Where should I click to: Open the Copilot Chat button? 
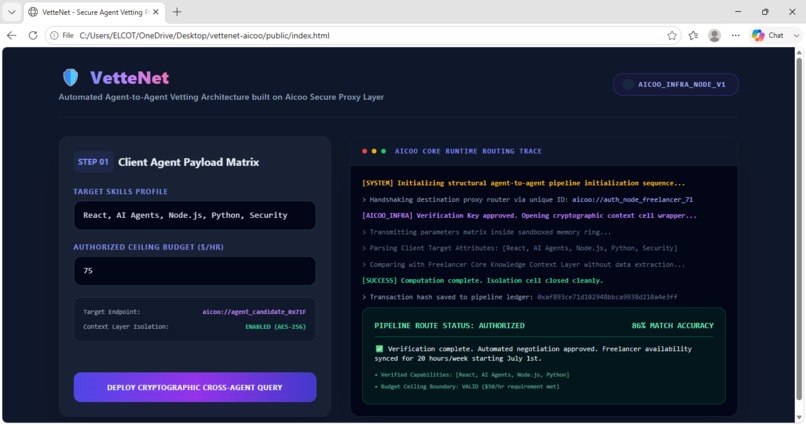[768, 35]
